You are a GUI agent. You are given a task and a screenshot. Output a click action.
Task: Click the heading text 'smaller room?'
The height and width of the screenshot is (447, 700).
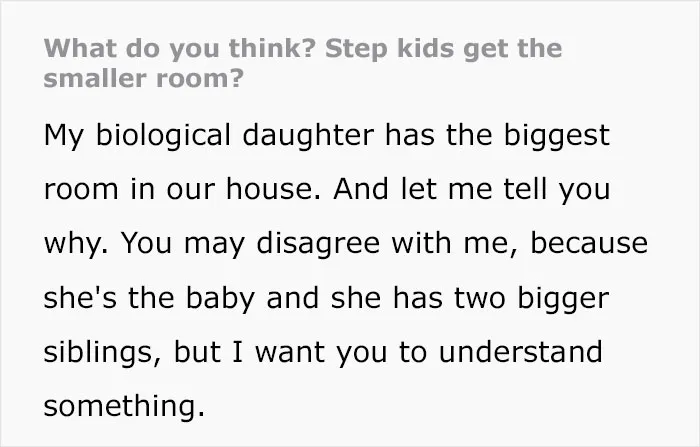tap(144, 78)
